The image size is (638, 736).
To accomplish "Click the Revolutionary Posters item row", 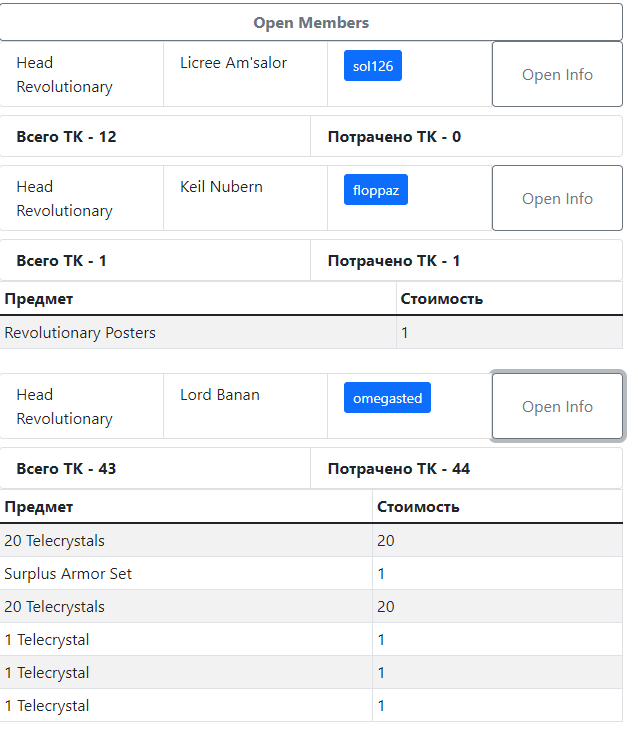I will point(311,332).
